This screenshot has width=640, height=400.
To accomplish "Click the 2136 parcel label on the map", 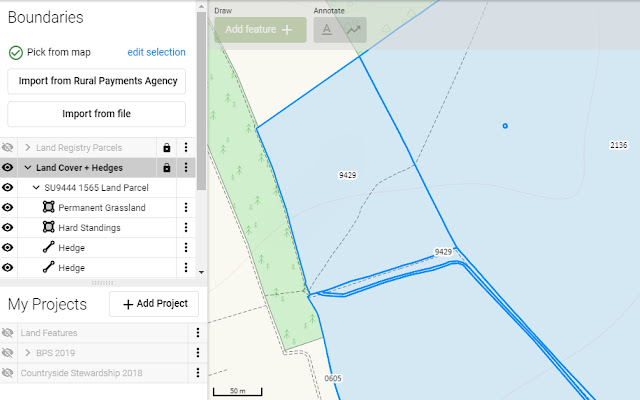I will tap(618, 145).
